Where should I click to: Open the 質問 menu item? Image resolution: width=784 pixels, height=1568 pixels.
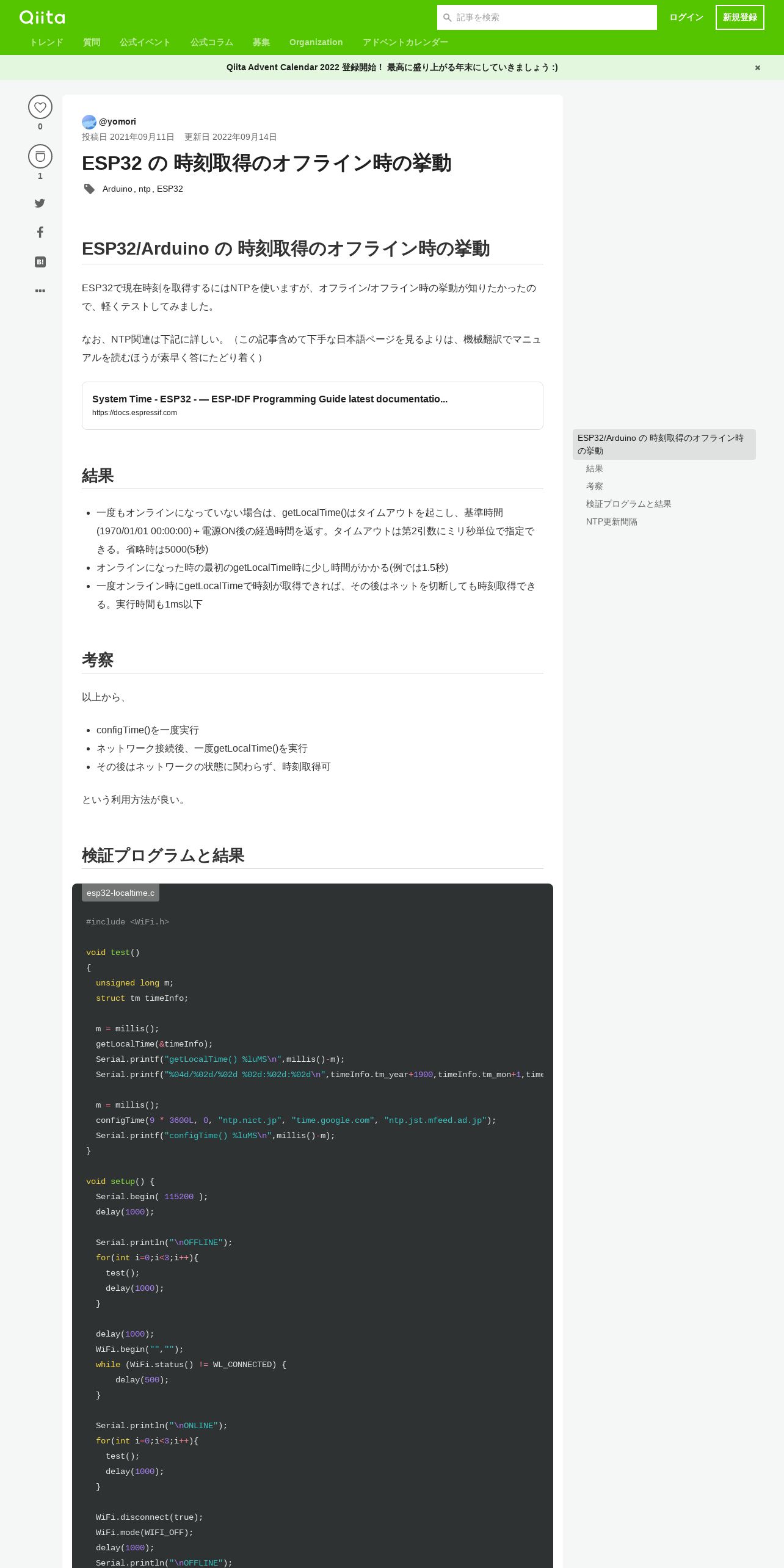92,42
